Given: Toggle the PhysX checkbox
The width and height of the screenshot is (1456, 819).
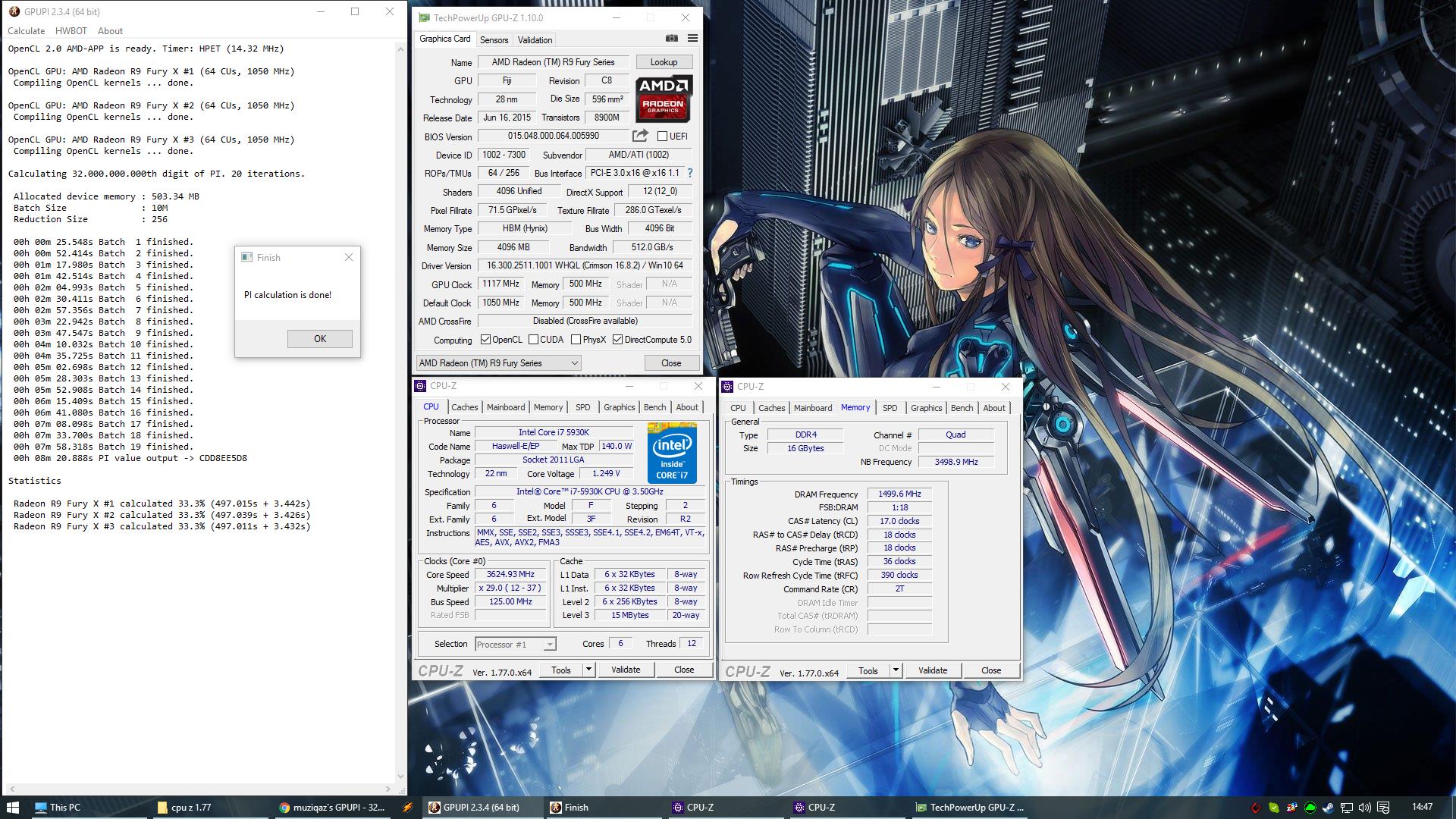Looking at the screenshot, I should click(x=576, y=340).
